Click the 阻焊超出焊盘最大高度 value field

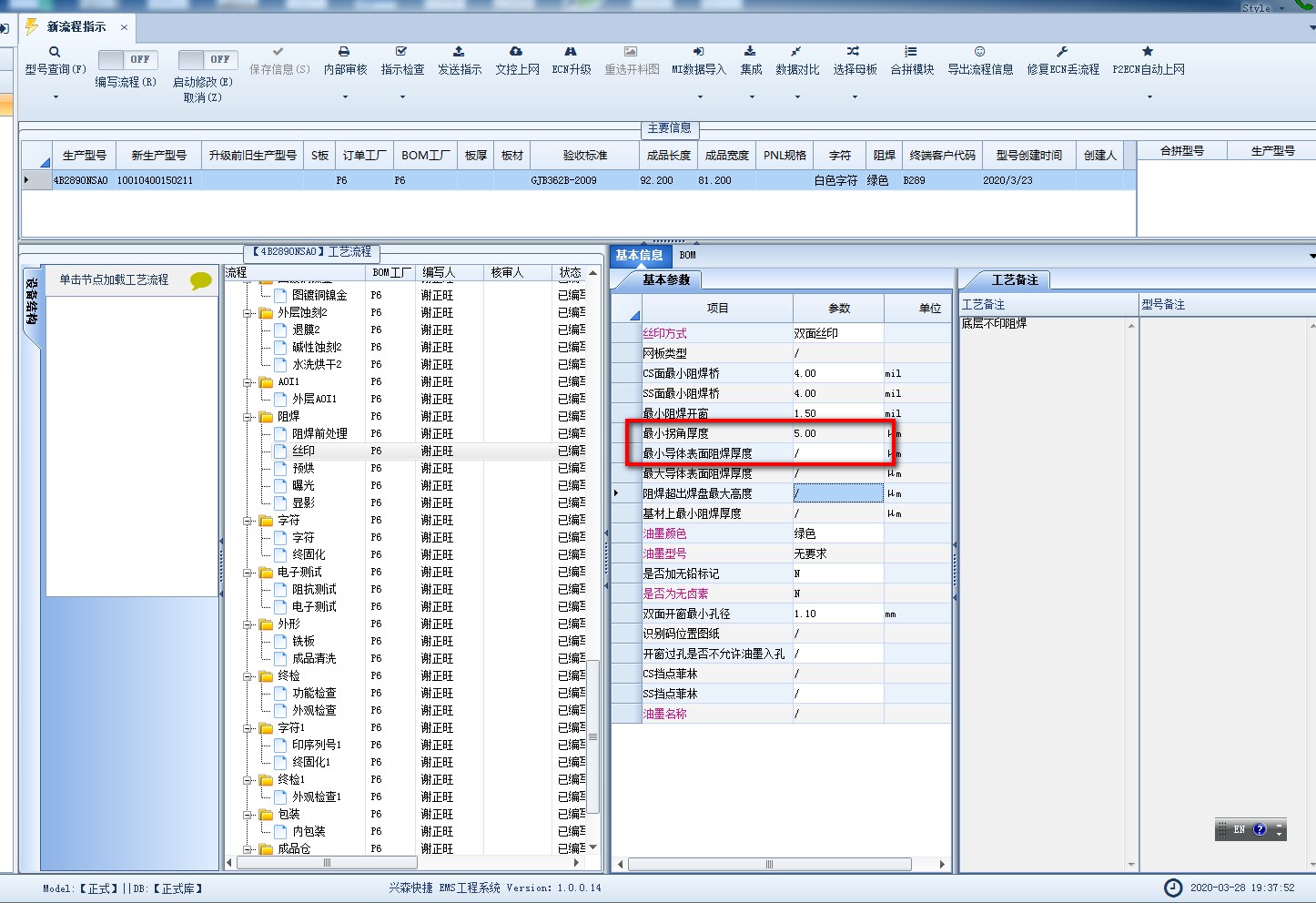click(x=838, y=493)
